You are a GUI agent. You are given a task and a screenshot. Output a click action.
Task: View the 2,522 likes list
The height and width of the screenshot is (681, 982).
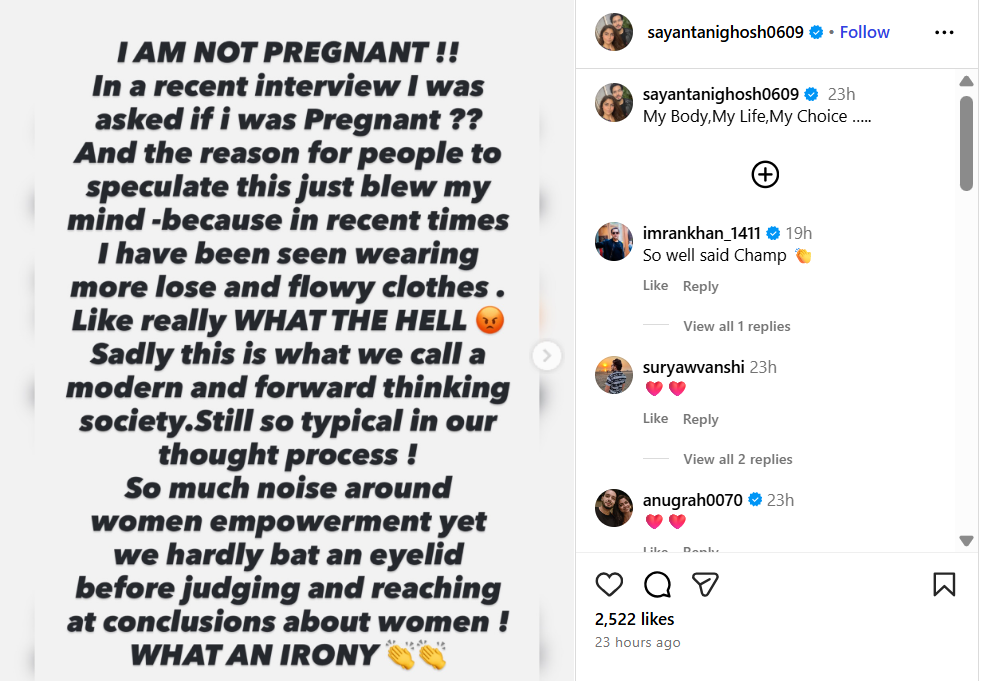(634, 619)
